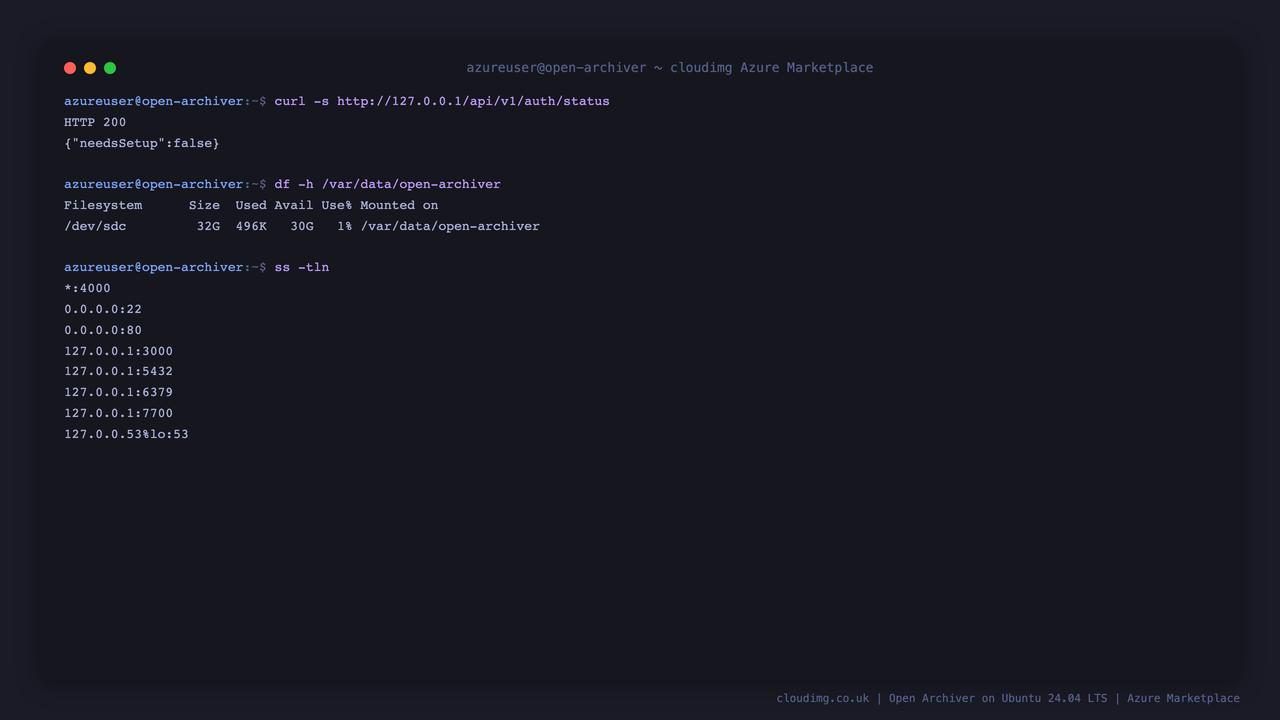Click the 'Filesystem' column header

[x=103, y=205]
